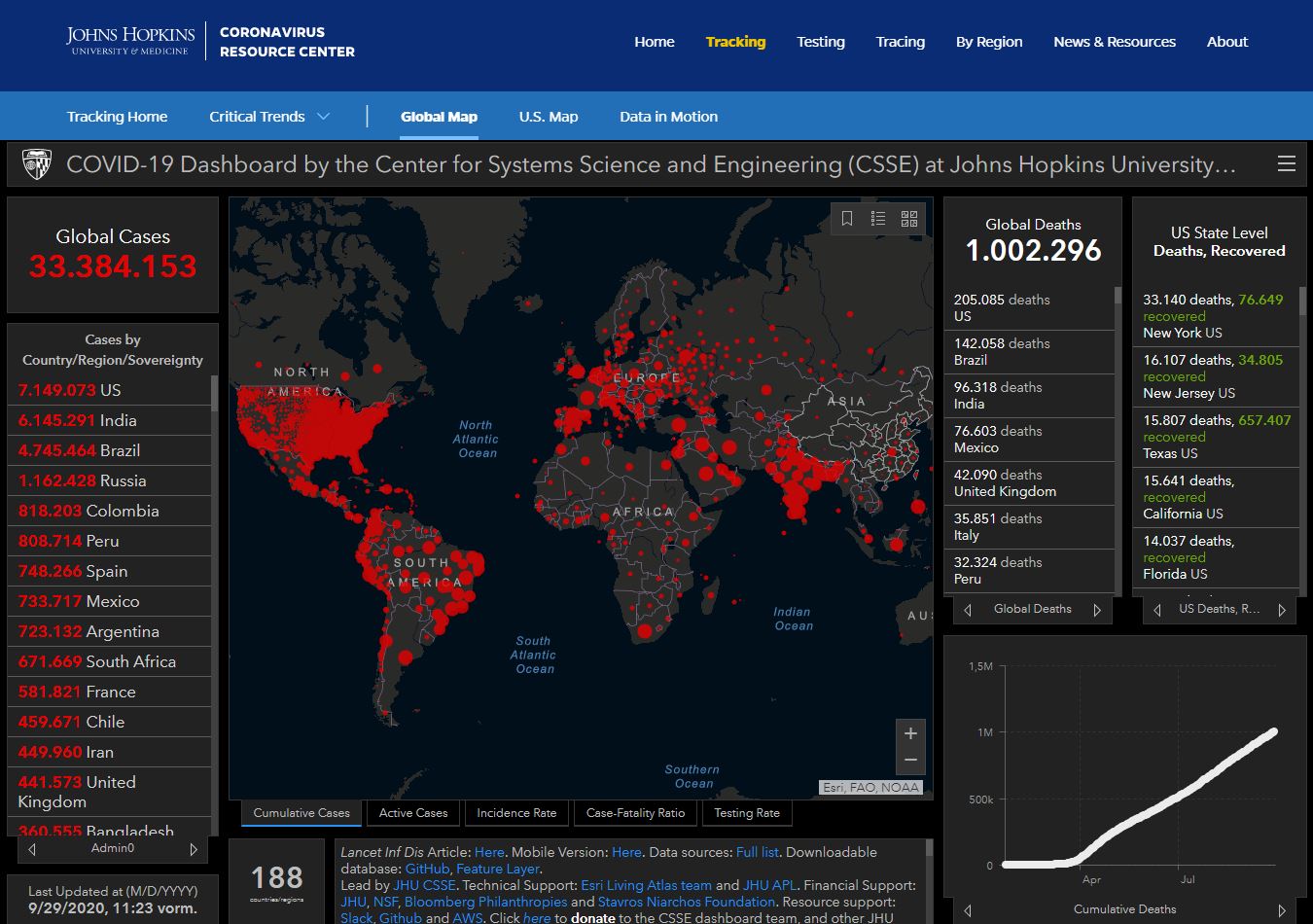Viewport: 1313px width, 924px height.
Task: Go to Tracking Home
Action: click(117, 117)
